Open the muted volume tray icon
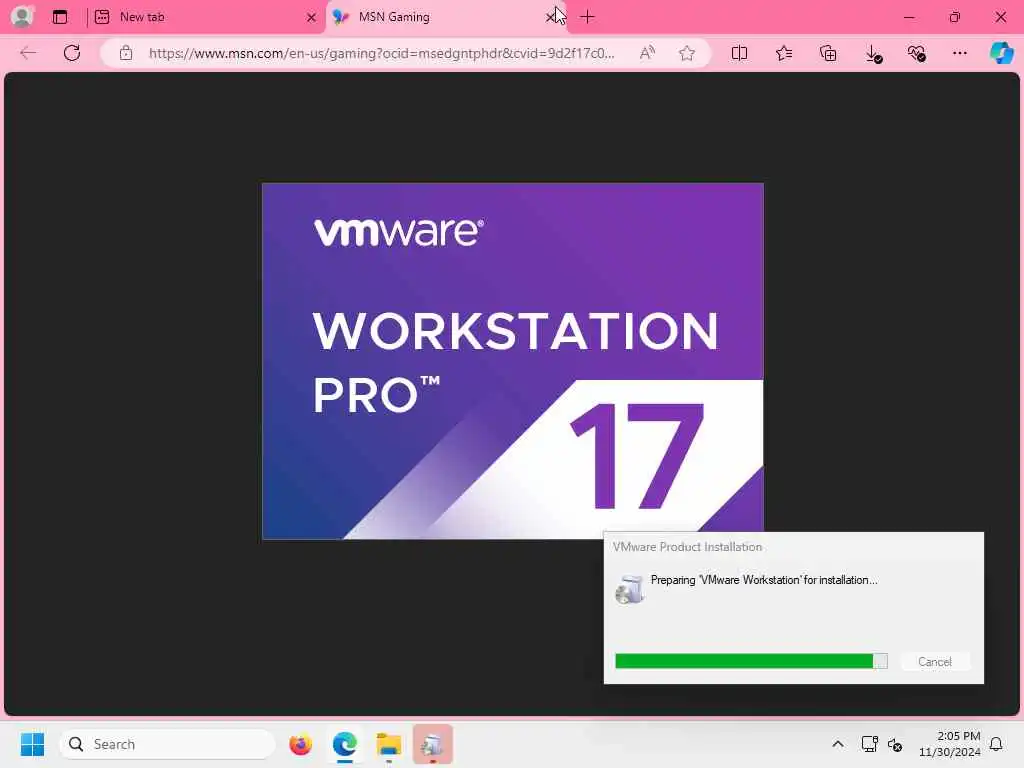The height and width of the screenshot is (768, 1024). 895,744
